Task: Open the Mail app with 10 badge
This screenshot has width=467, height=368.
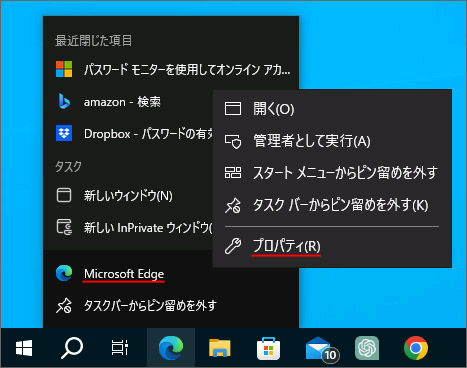Action: 322,349
